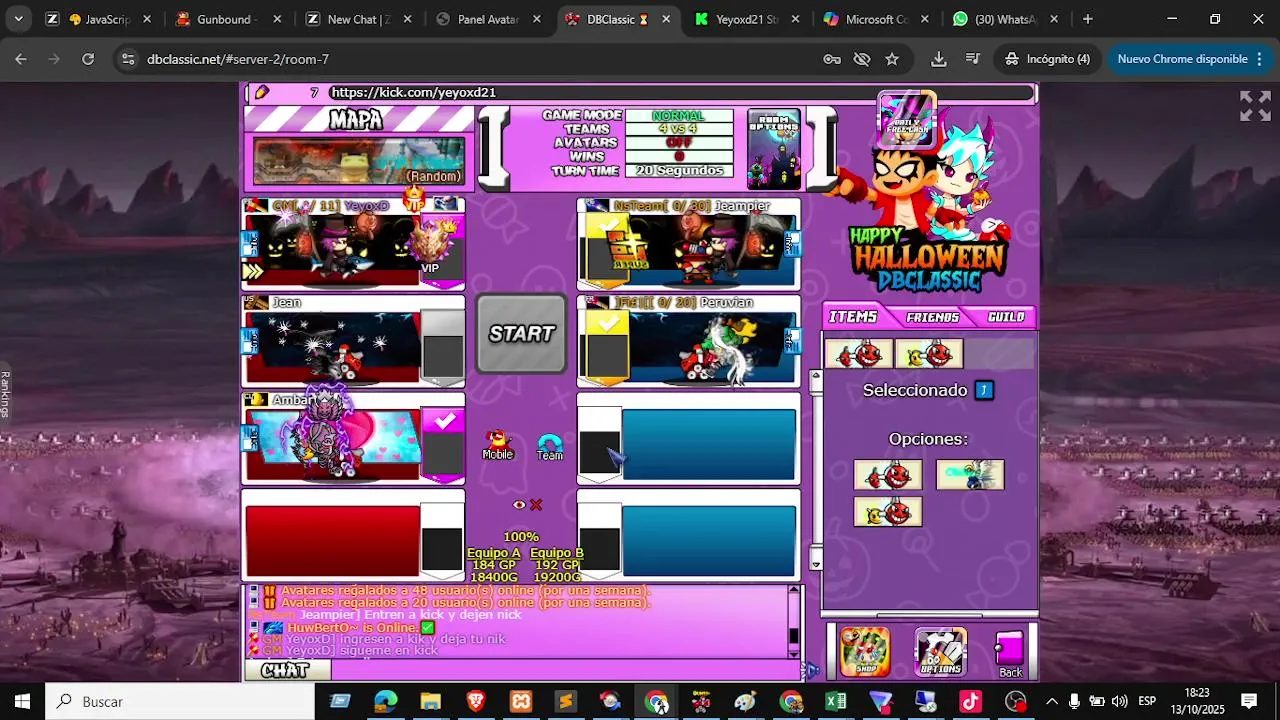
Task: Click the AVATARS Off value
Action: (x=679, y=143)
